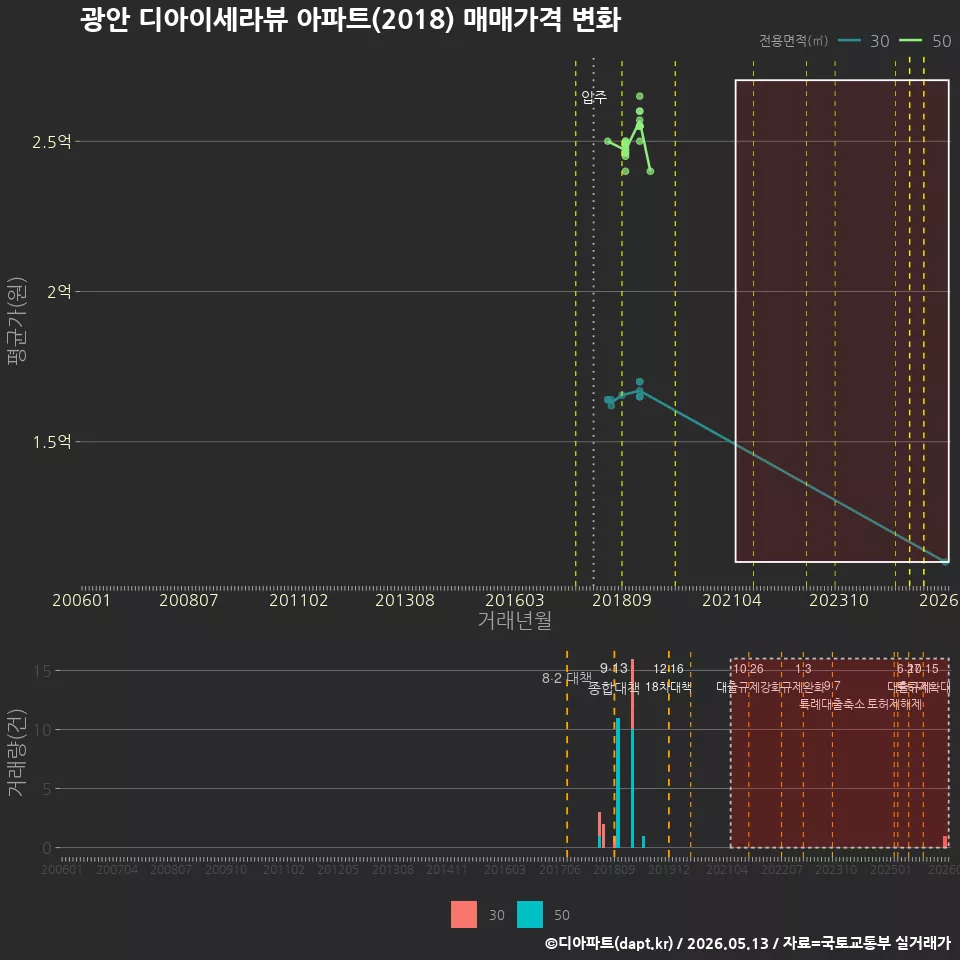Click the cyan 50 square in bottom legend
Viewport: 960px width, 960px height.
(530, 915)
